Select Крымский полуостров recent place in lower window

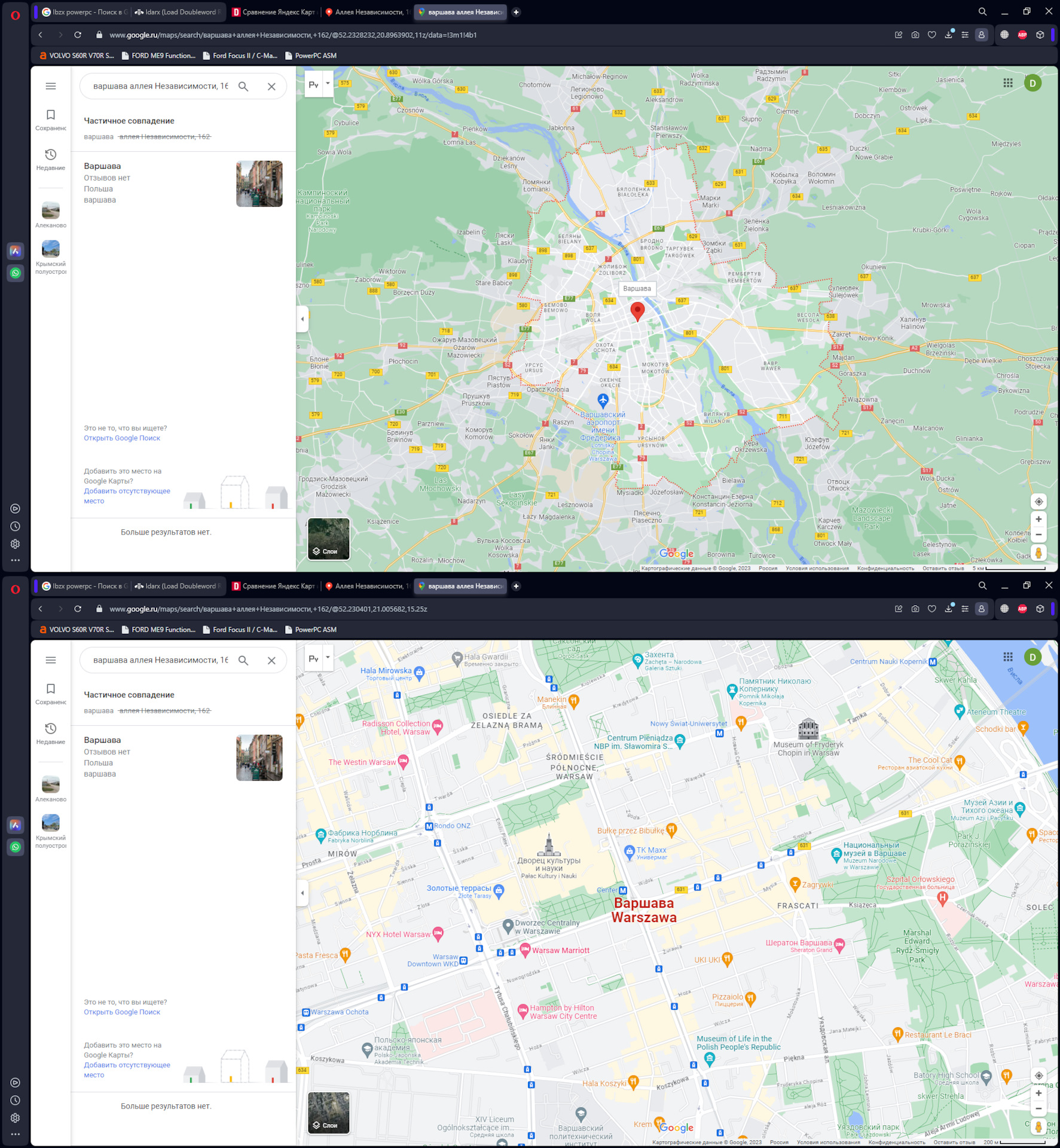pos(51,831)
